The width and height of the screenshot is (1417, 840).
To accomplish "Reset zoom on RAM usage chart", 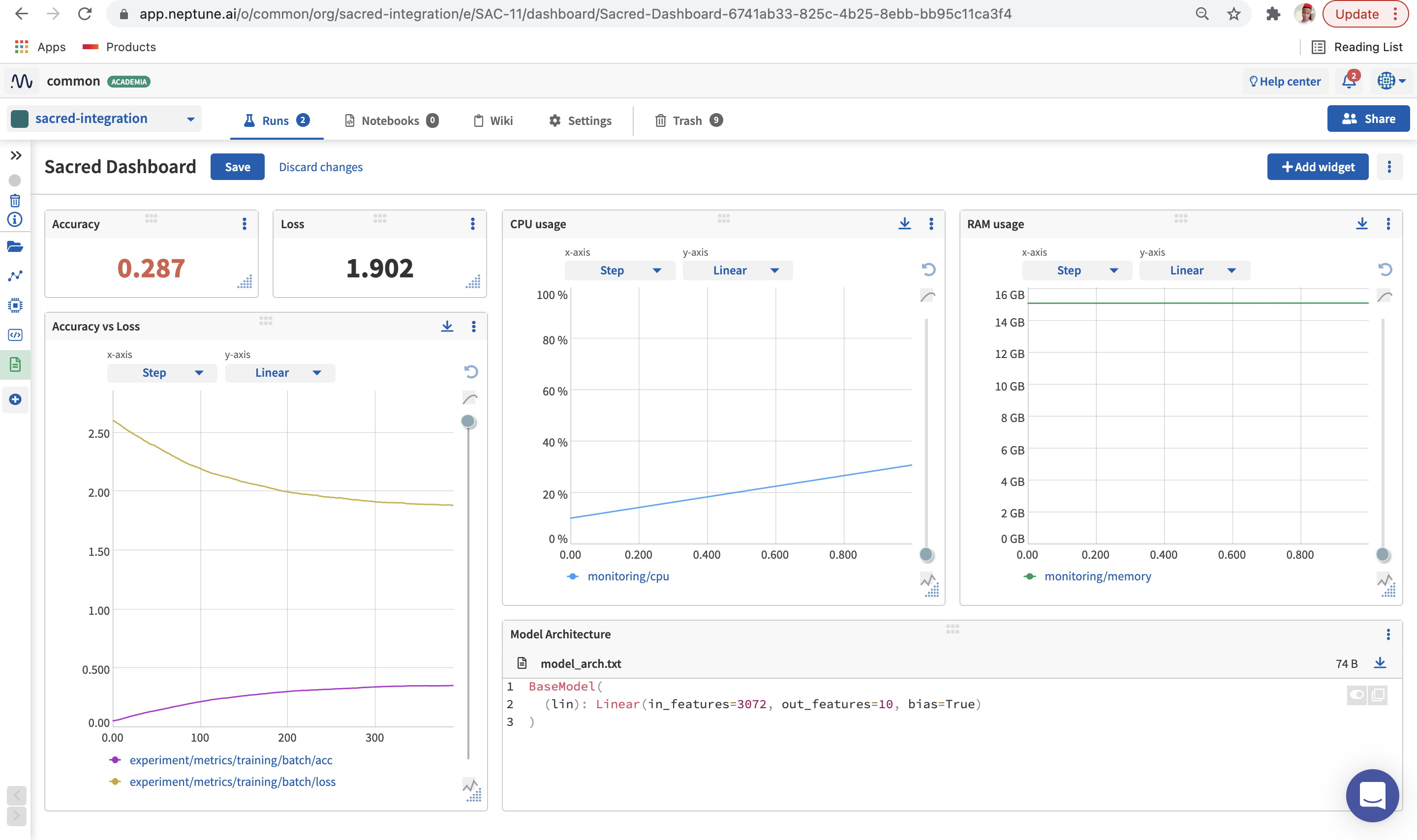I will pyautogui.click(x=1385, y=270).
